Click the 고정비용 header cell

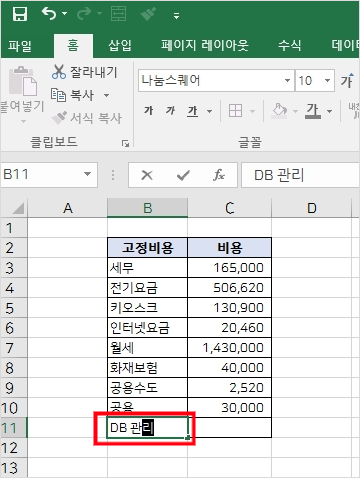[x=148, y=248]
